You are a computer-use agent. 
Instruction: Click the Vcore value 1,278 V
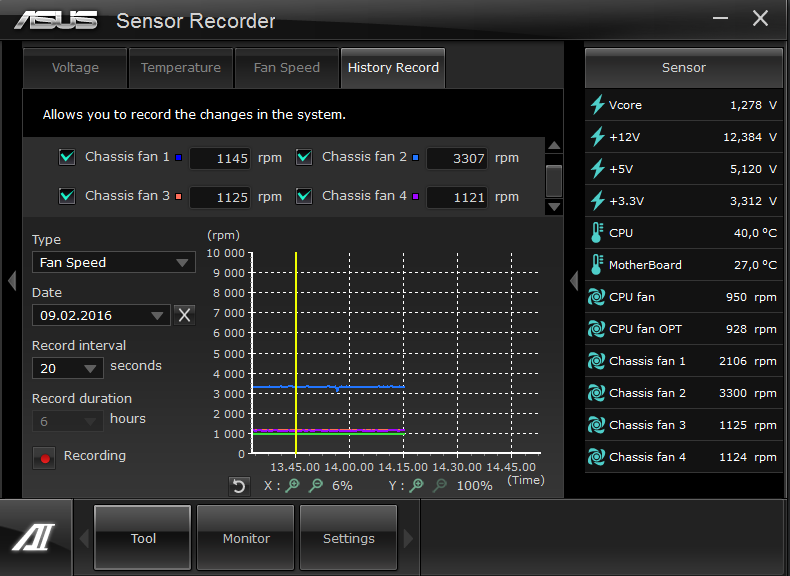[x=753, y=105]
